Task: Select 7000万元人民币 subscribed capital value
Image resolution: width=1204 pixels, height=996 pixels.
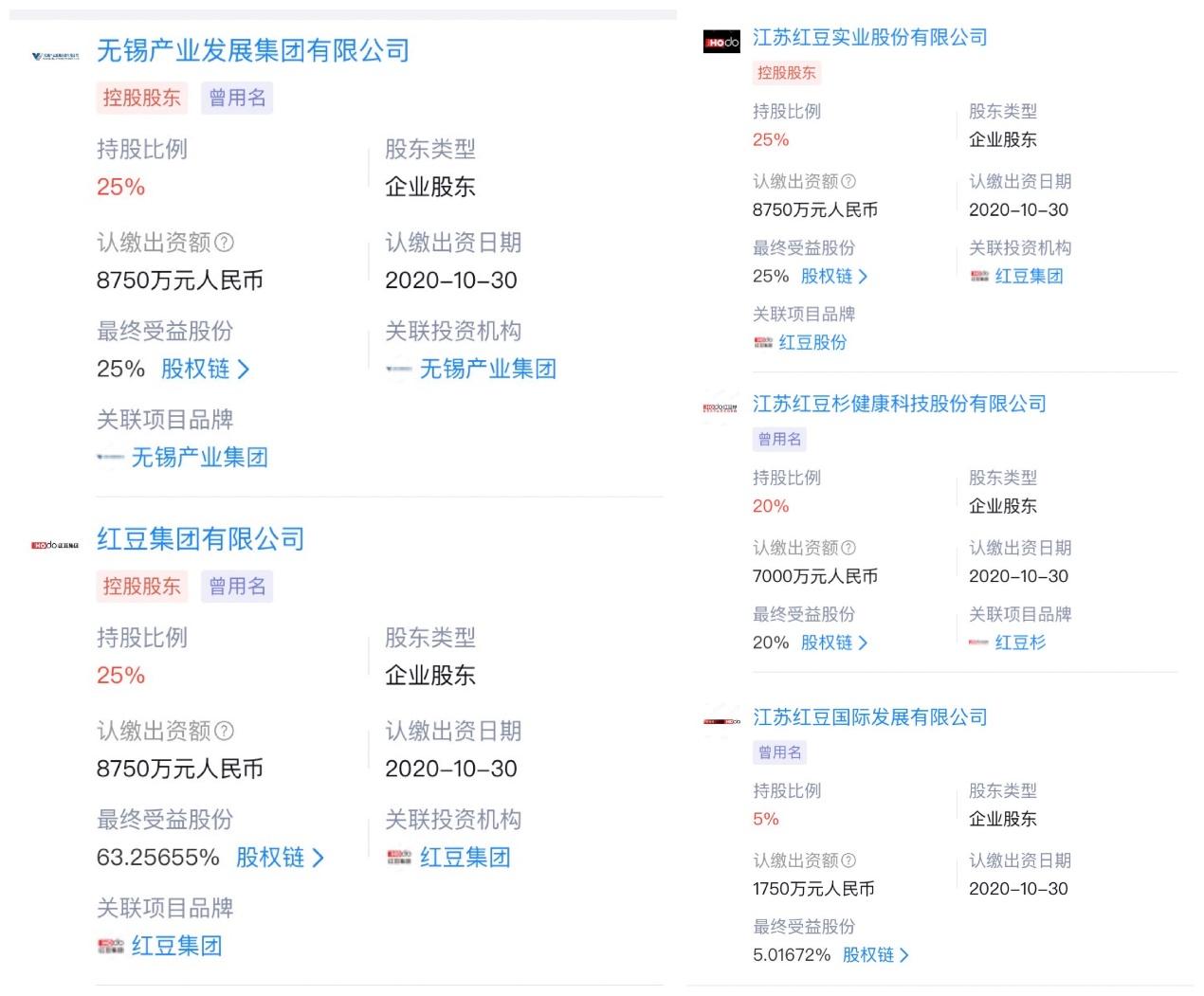Action: 815,576
